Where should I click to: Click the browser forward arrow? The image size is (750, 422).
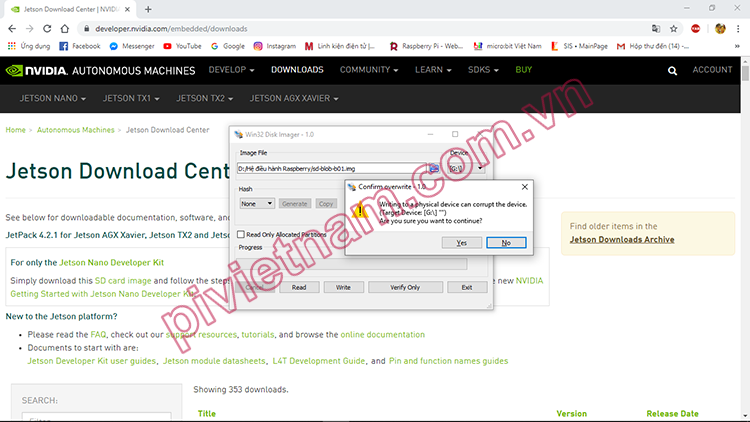(x=30, y=29)
